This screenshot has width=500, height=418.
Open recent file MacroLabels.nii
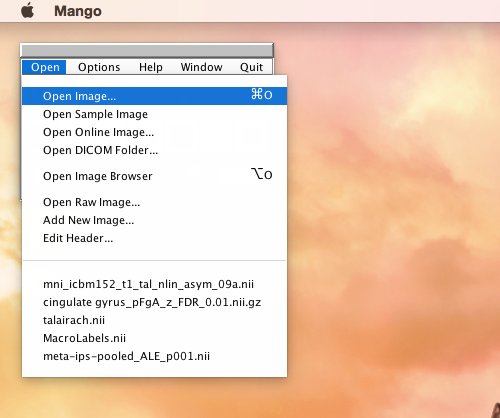[154, 338]
